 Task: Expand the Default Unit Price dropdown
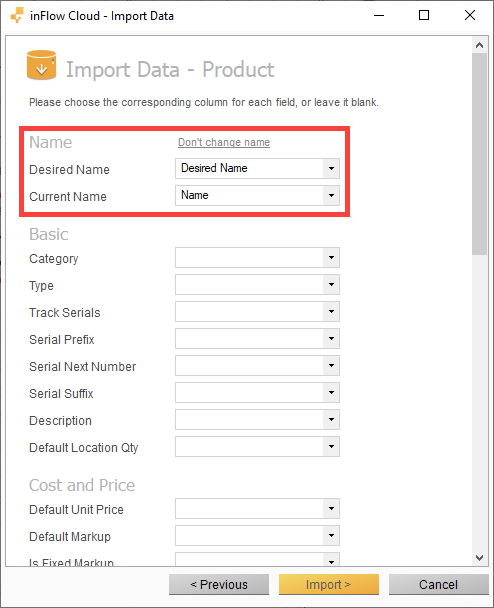point(257,509)
